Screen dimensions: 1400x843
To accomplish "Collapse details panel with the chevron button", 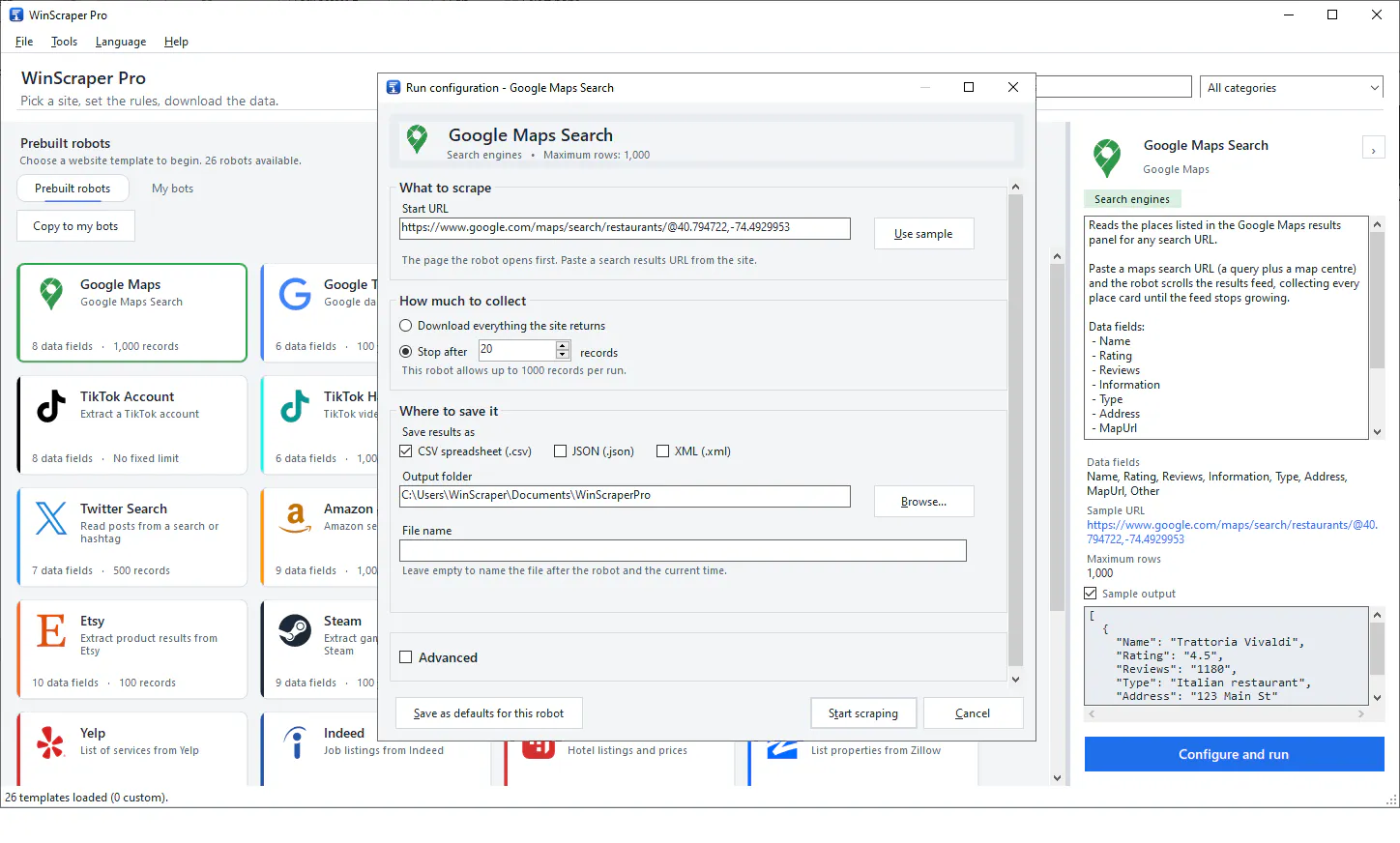I will [1373, 149].
